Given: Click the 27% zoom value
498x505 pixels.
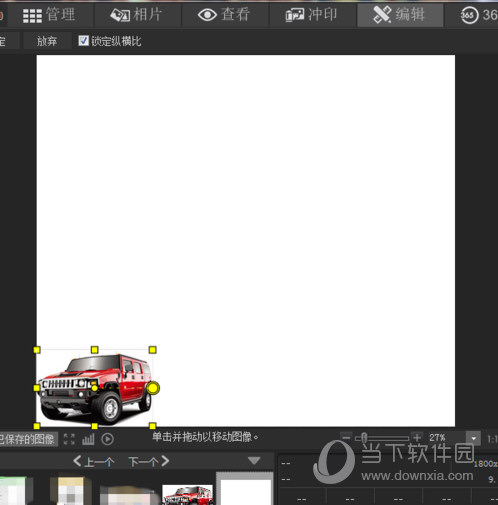Looking at the screenshot, I should coord(437,437).
